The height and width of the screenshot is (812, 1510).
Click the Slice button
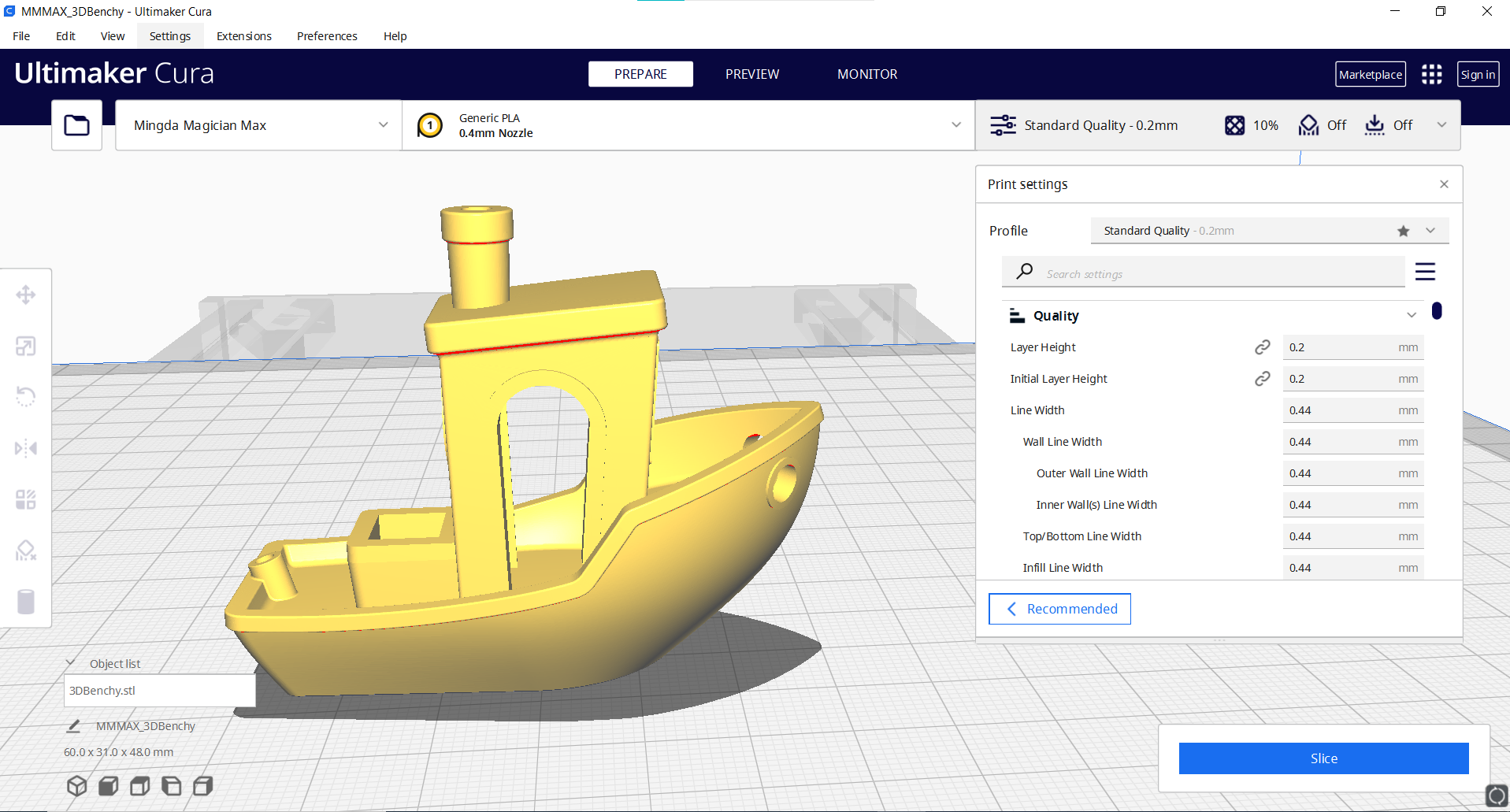click(x=1323, y=758)
